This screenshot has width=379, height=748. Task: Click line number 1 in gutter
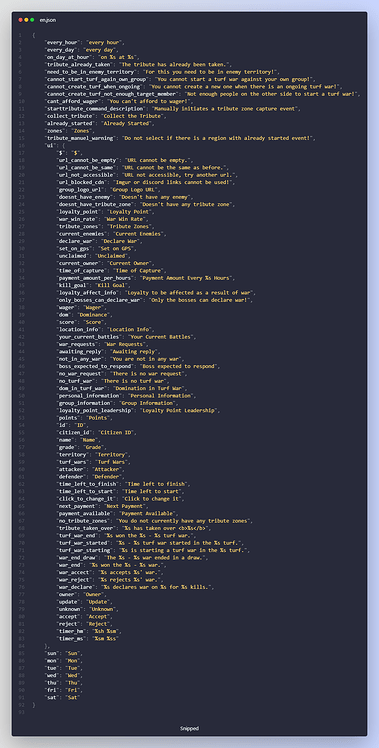click(x=20, y=35)
